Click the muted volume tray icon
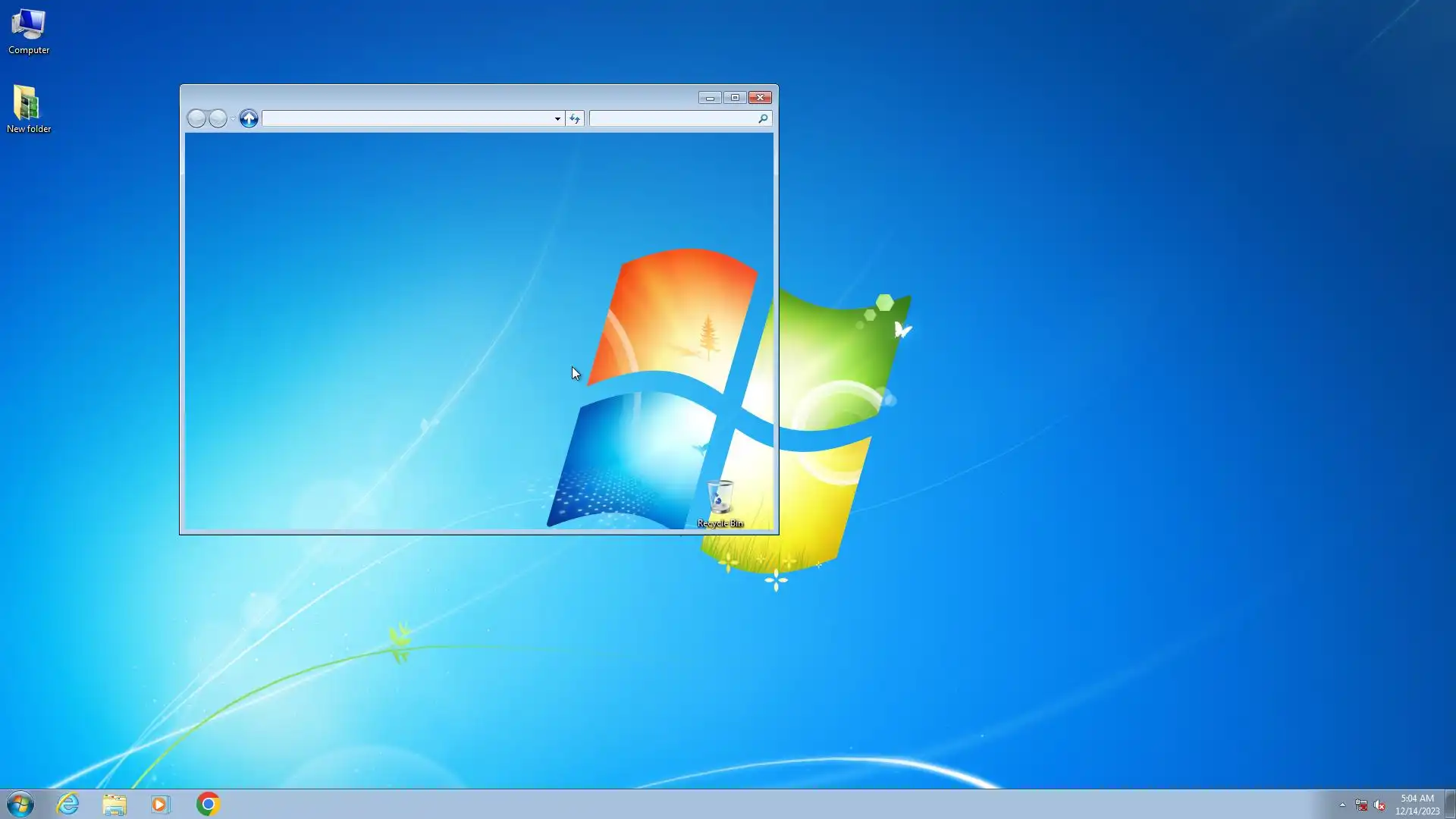The width and height of the screenshot is (1456, 819). [x=1379, y=805]
